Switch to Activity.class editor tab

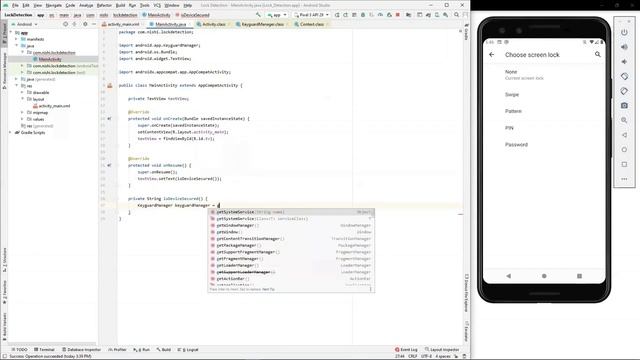(x=214, y=24)
